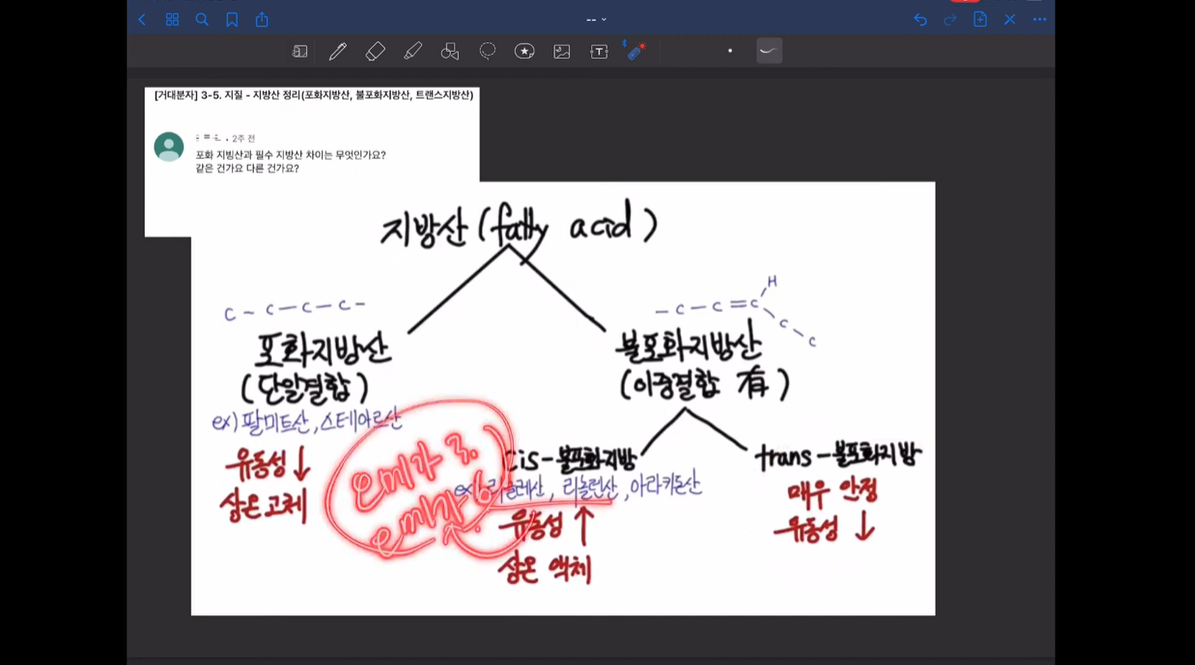Toggle the thumbnails grid view
1195x665 pixels.
[x=171, y=19]
